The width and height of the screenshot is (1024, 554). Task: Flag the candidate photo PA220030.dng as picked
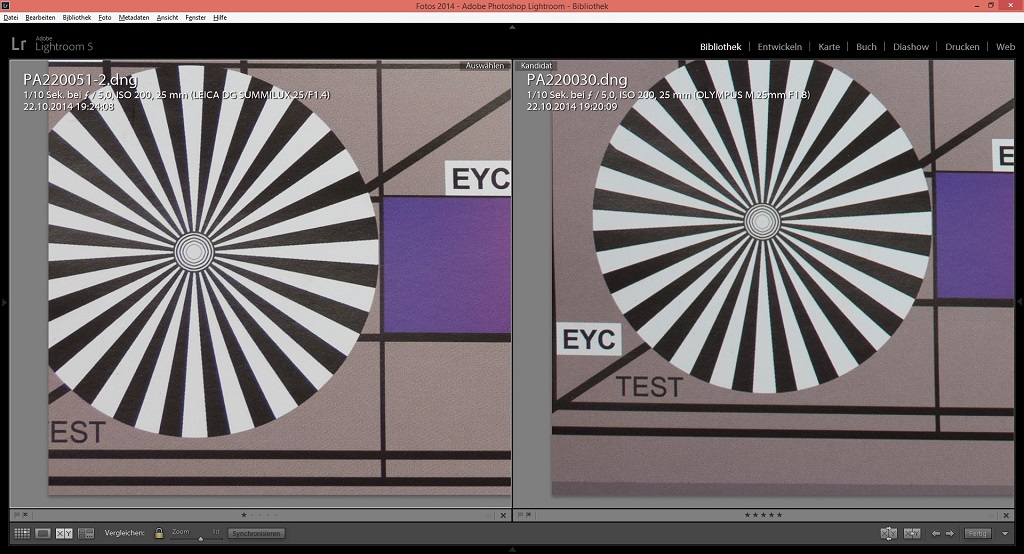point(519,515)
